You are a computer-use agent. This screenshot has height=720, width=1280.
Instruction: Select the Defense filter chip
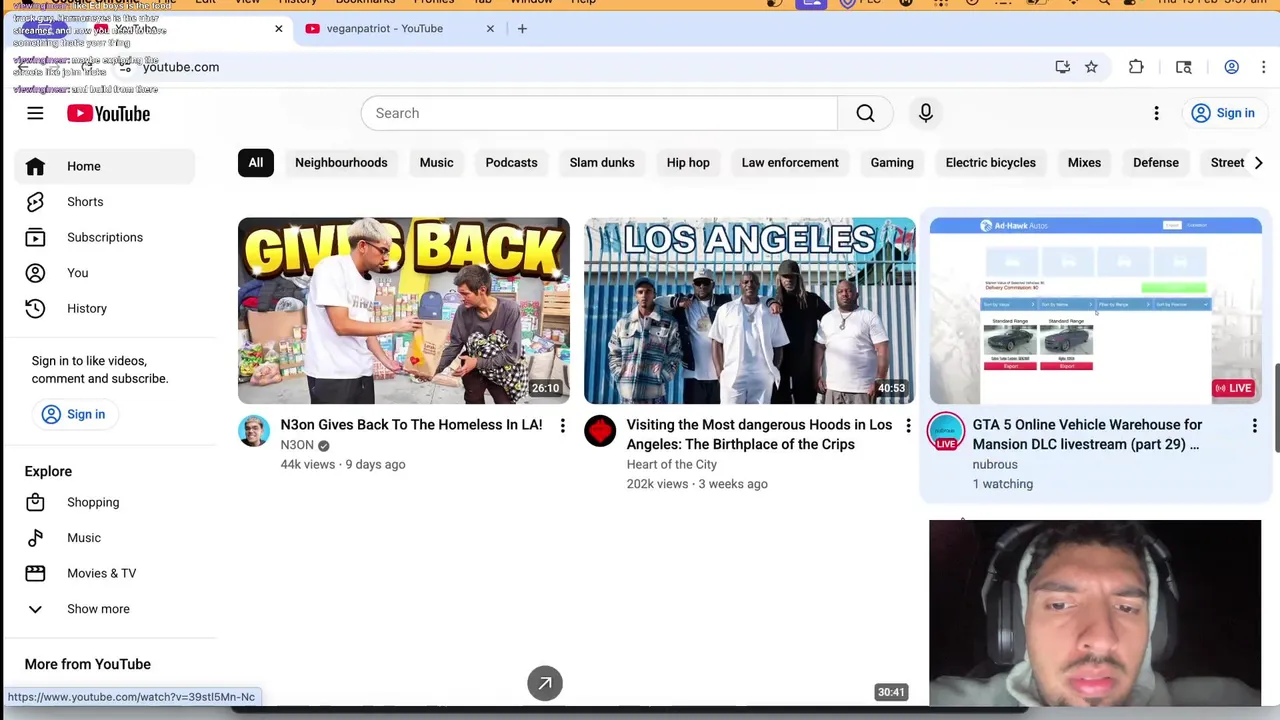click(x=1156, y=162)
